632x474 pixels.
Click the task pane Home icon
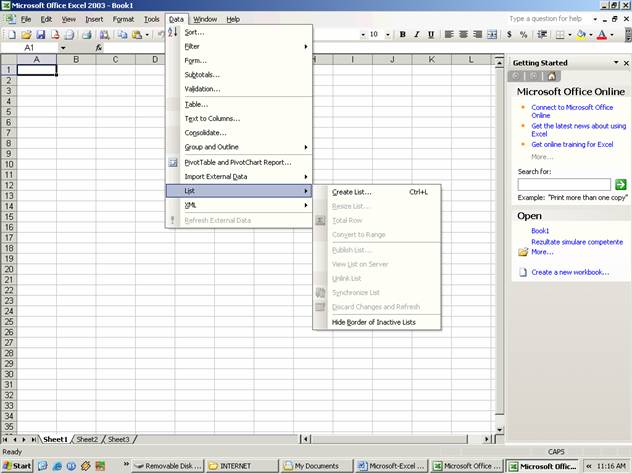551,76
